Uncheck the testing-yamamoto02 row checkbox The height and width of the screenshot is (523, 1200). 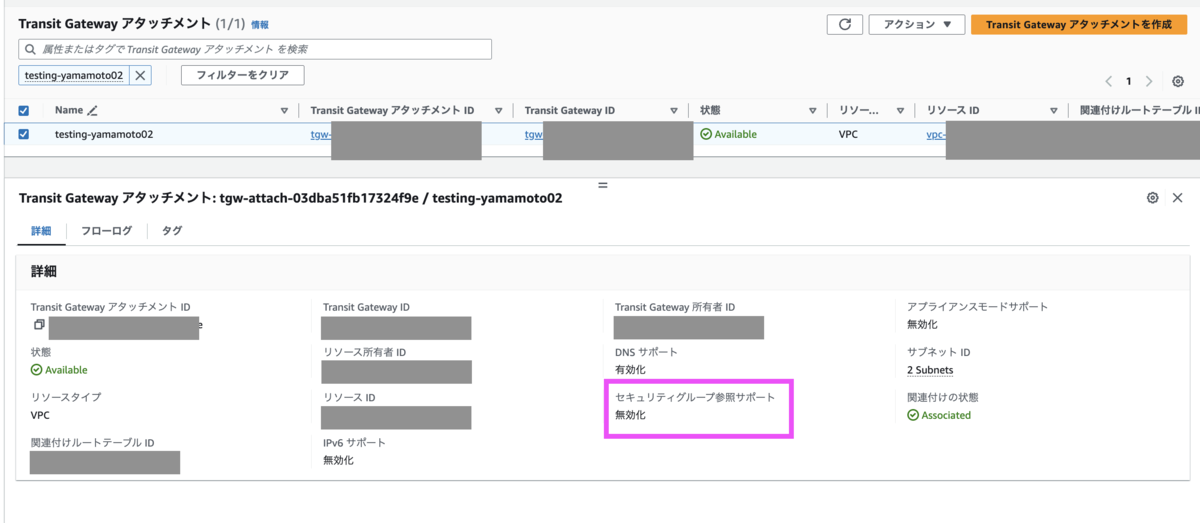point(24,134)
